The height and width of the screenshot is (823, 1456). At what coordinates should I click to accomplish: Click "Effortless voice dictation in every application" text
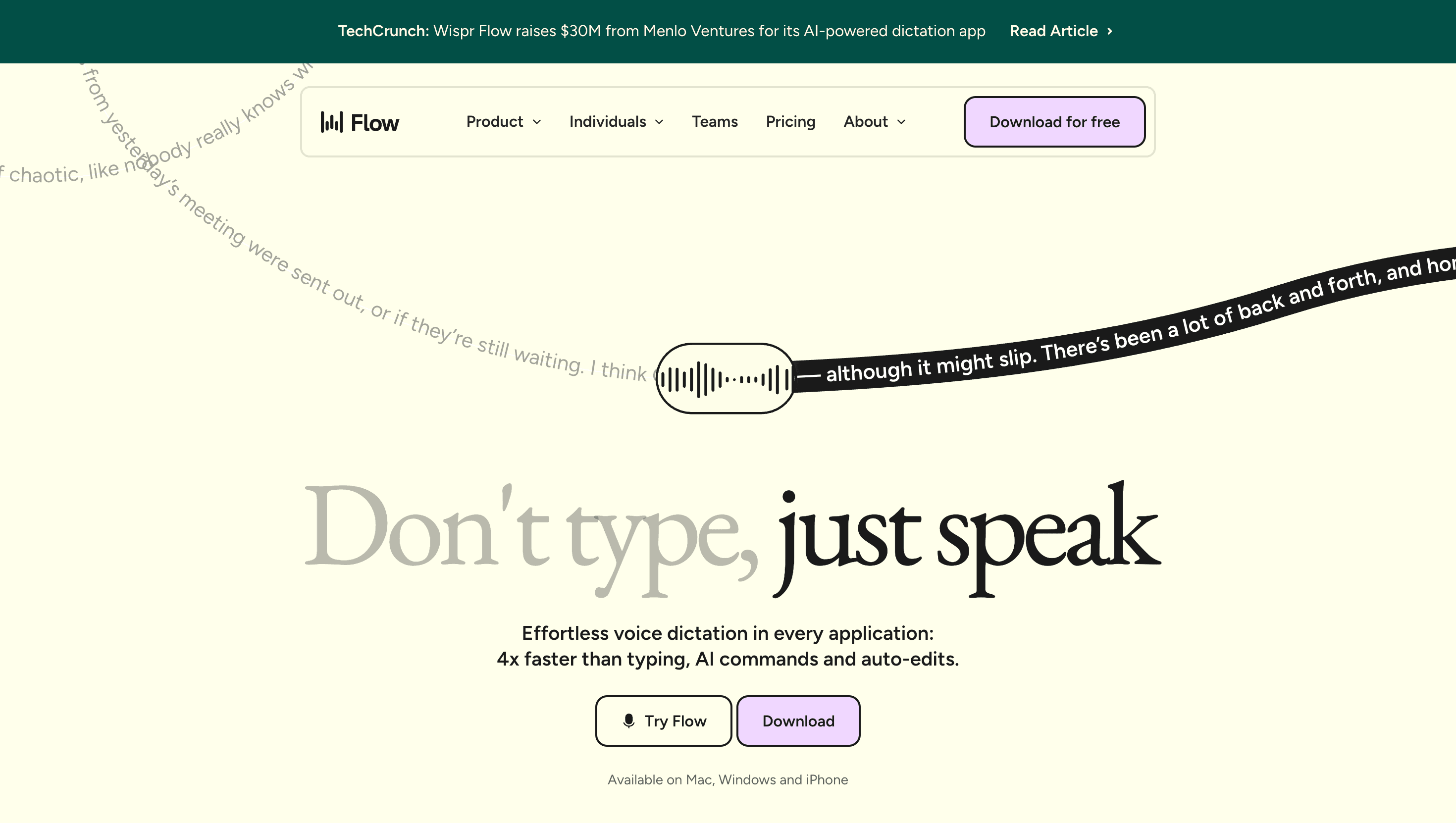[x=728, y=633]
